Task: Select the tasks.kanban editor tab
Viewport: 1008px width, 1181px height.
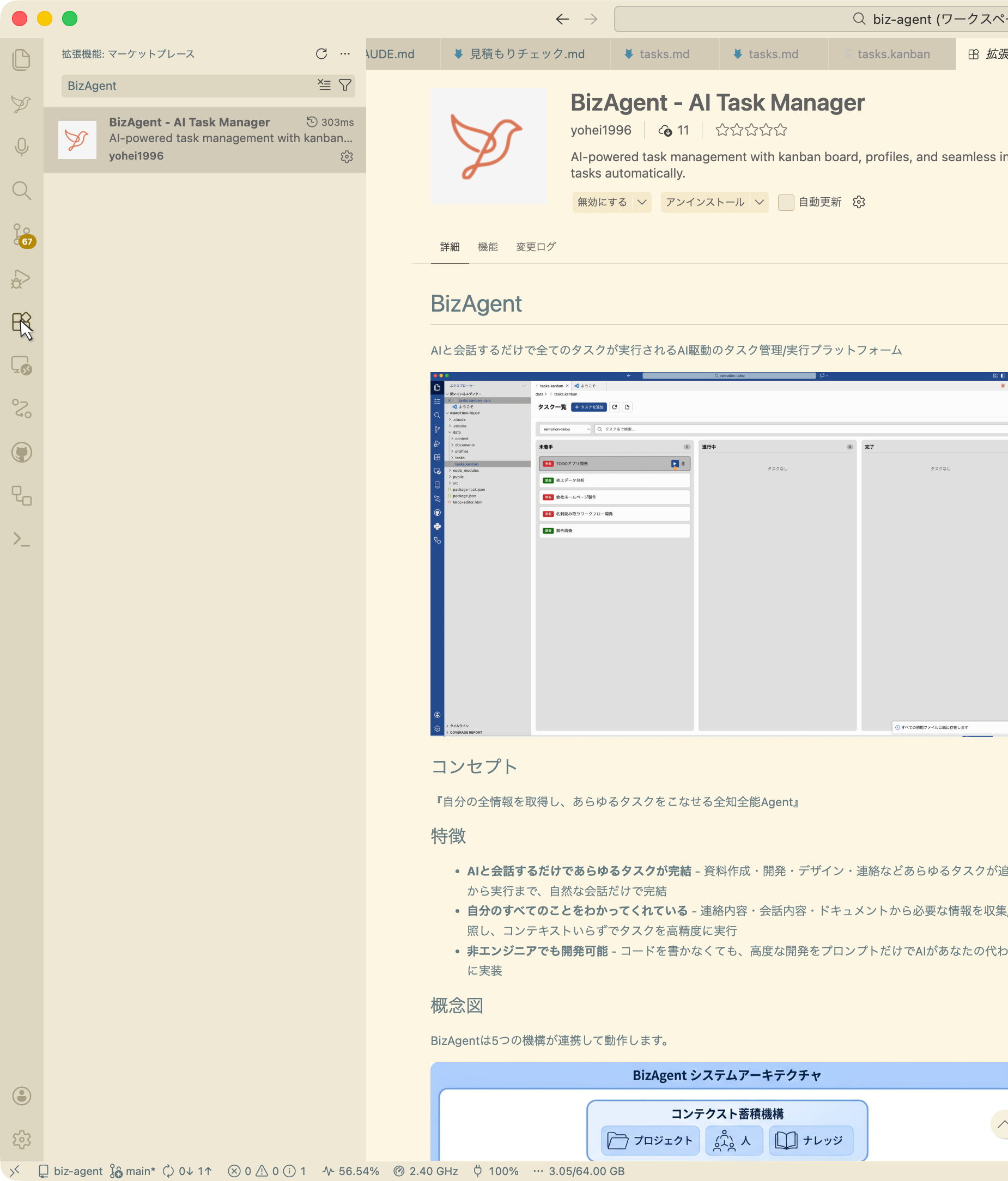Action: (893, 54)
